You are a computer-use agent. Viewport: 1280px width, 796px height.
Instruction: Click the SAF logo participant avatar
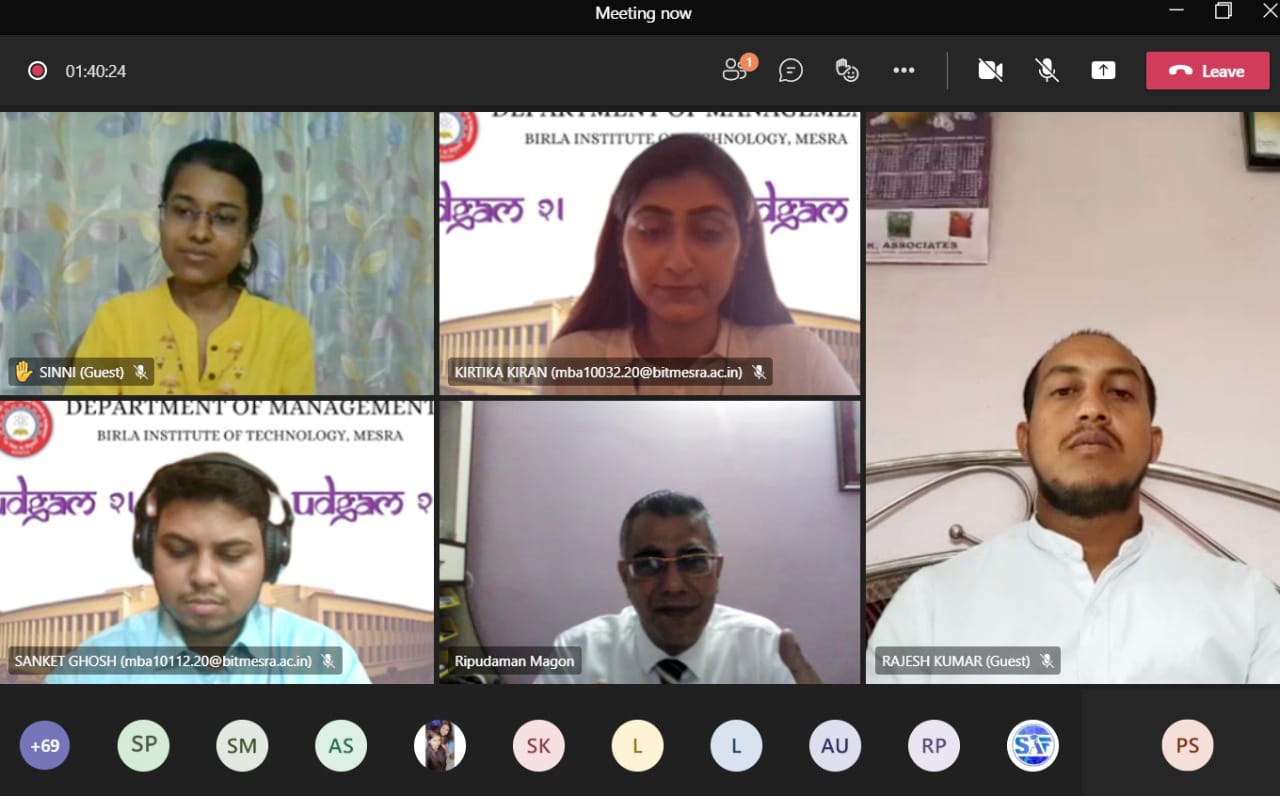point(1032,745)
